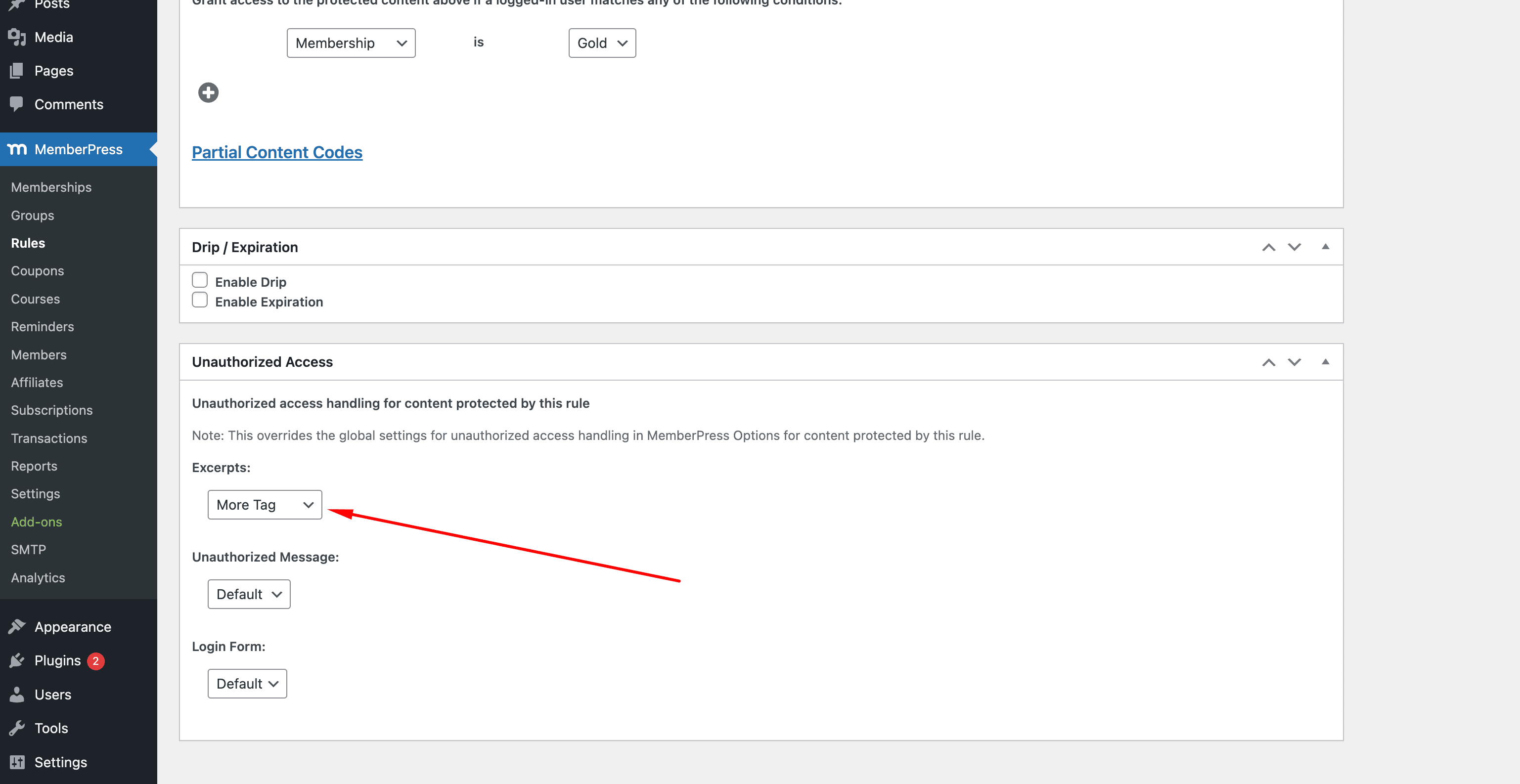
Task: Open the Gold membership dropdown
Action: tap(602, 43)
